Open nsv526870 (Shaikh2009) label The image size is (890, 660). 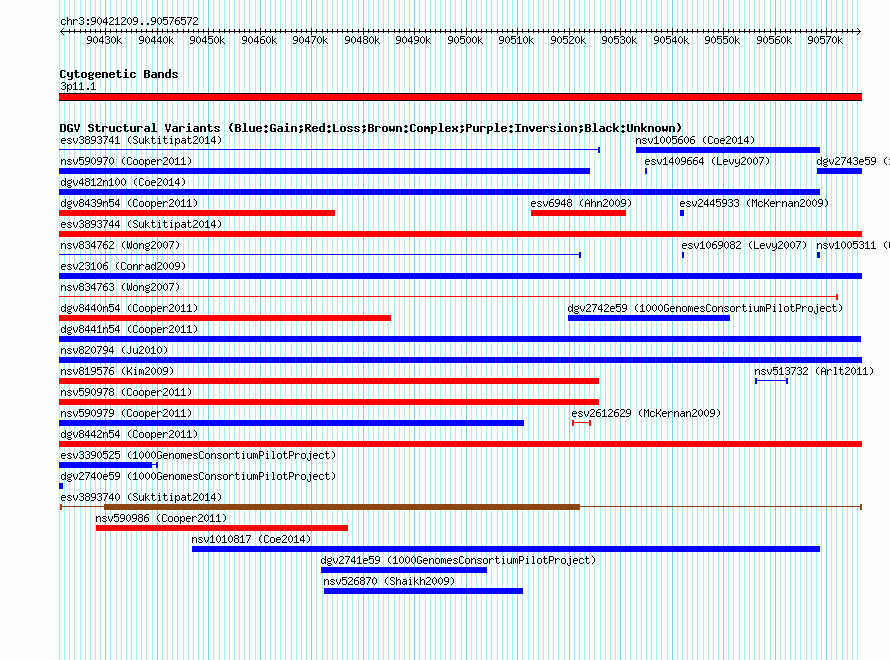tap(389, 581)
